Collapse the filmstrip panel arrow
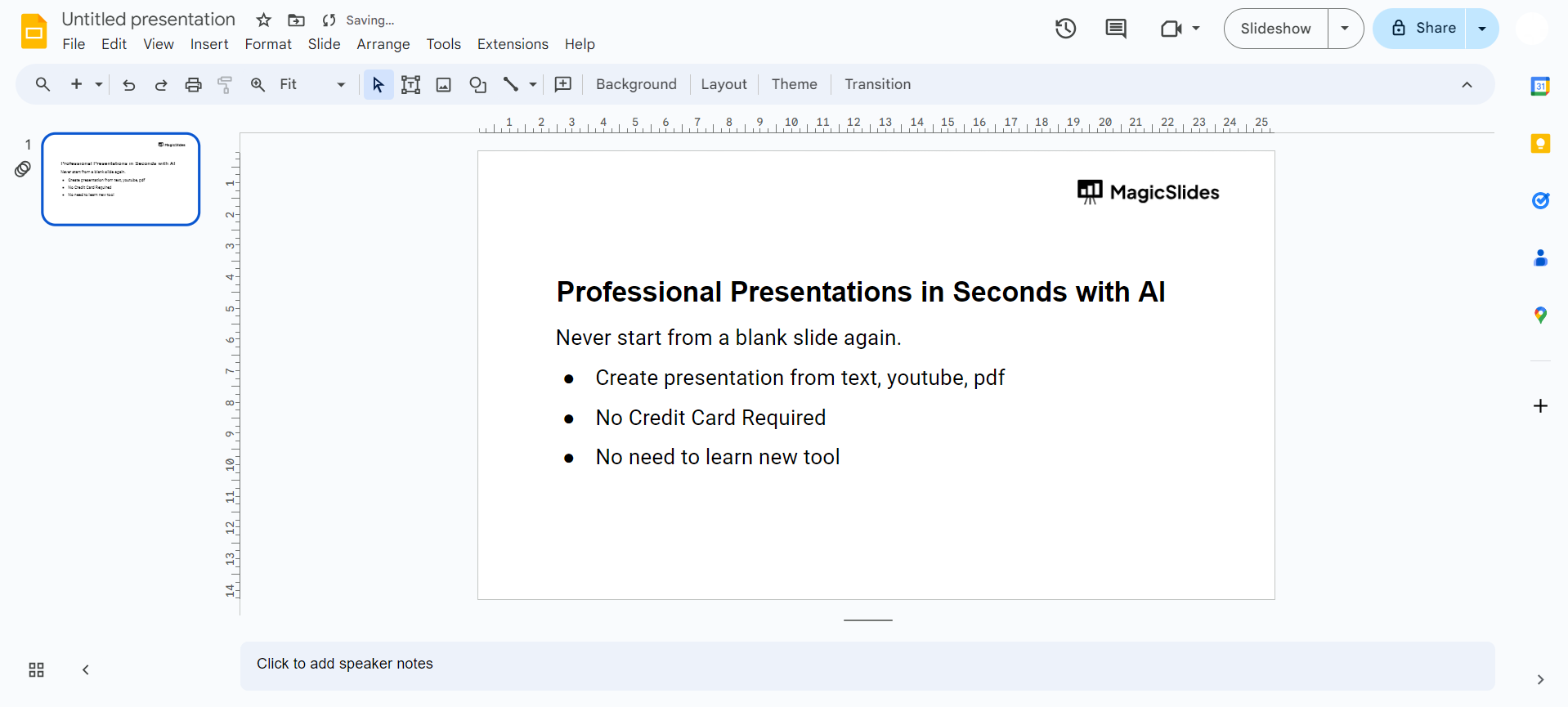1568x707 pixels. (86, 670)
